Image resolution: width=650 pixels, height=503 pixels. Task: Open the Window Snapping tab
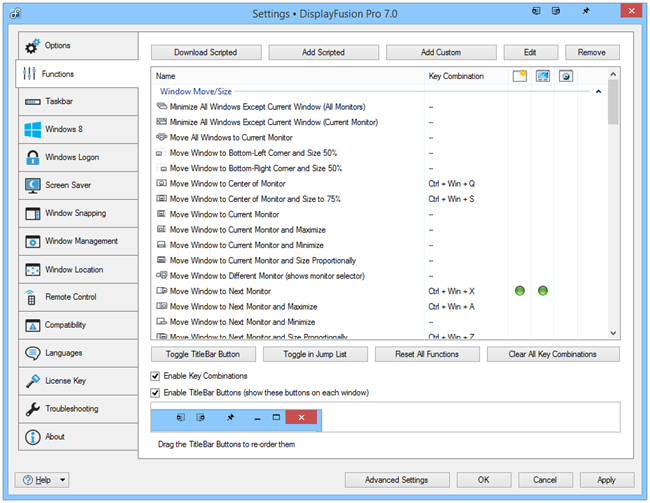coord(78,213)
